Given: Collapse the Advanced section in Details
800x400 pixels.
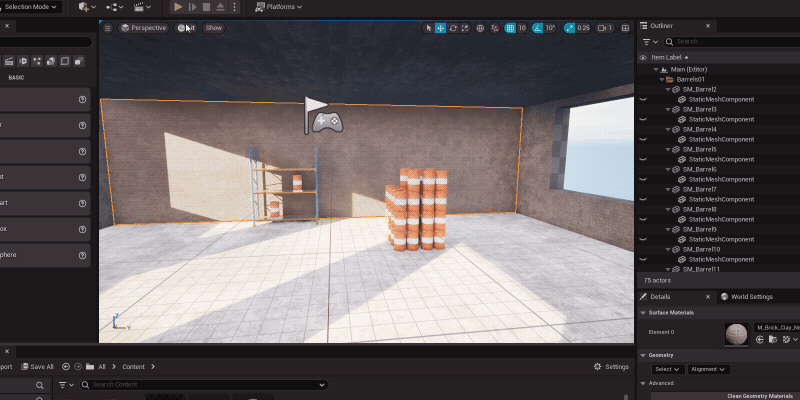Looking at the screenshot, I should [643, 383].
